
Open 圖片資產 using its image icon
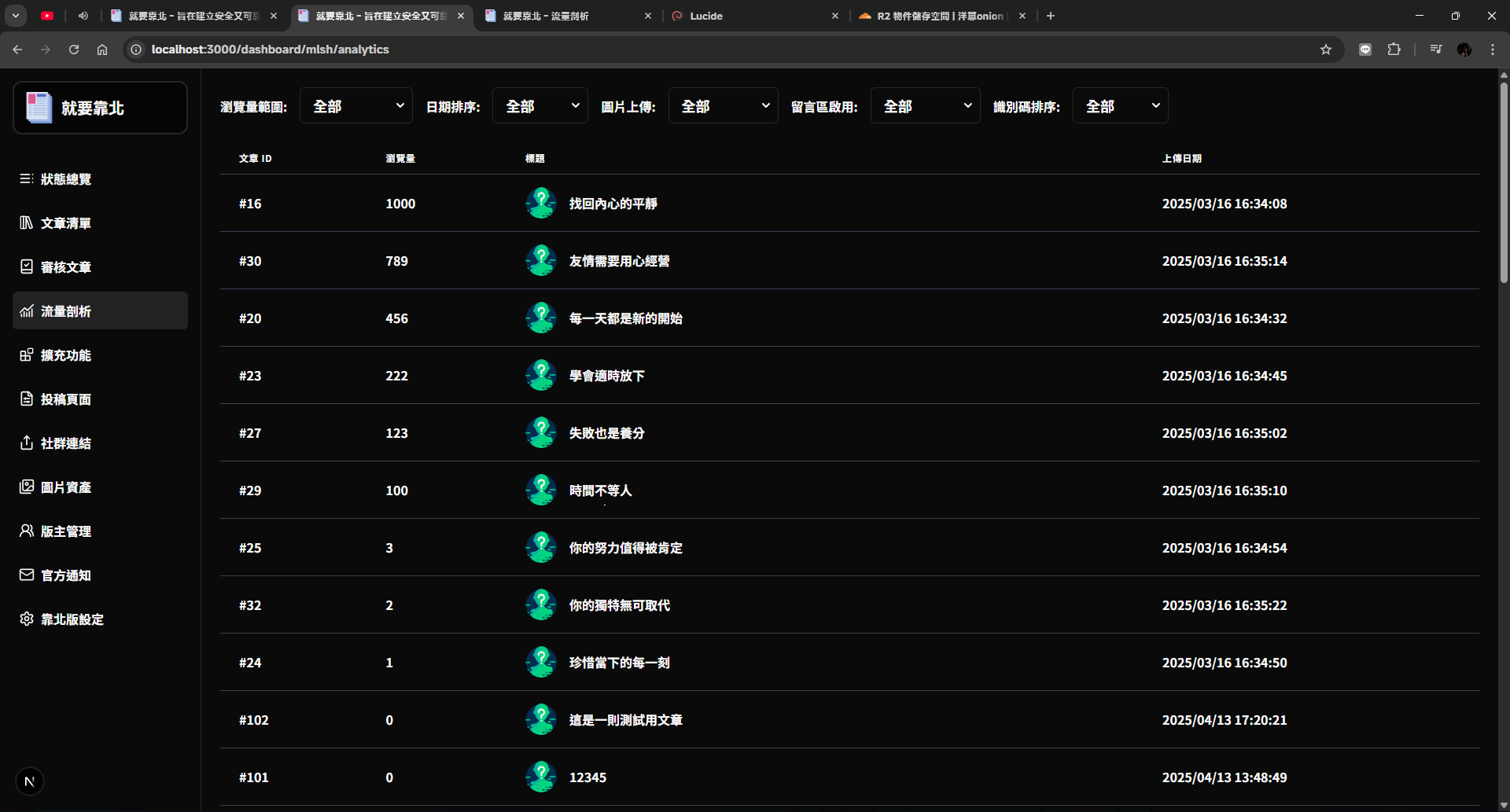[x=26, y=487]
